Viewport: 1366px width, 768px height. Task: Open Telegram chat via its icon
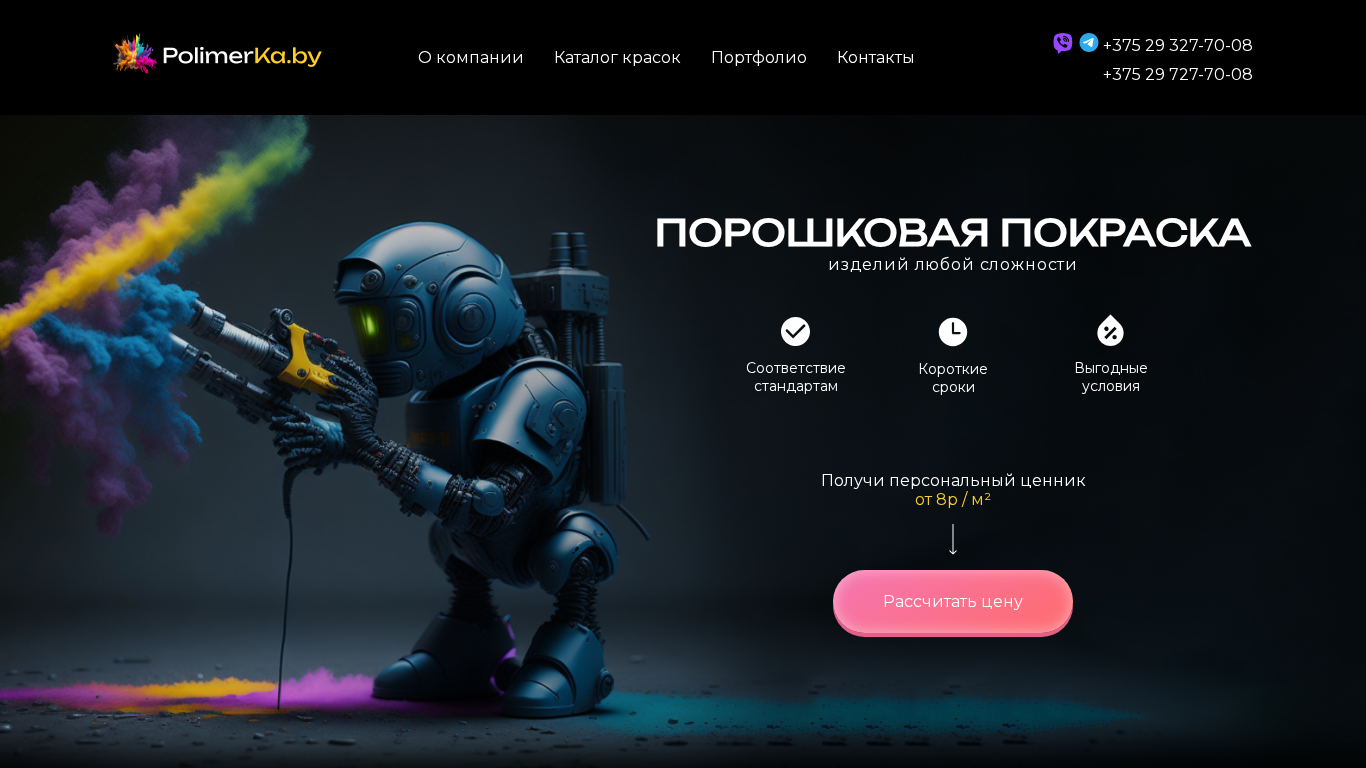(x=1088, y=43)
